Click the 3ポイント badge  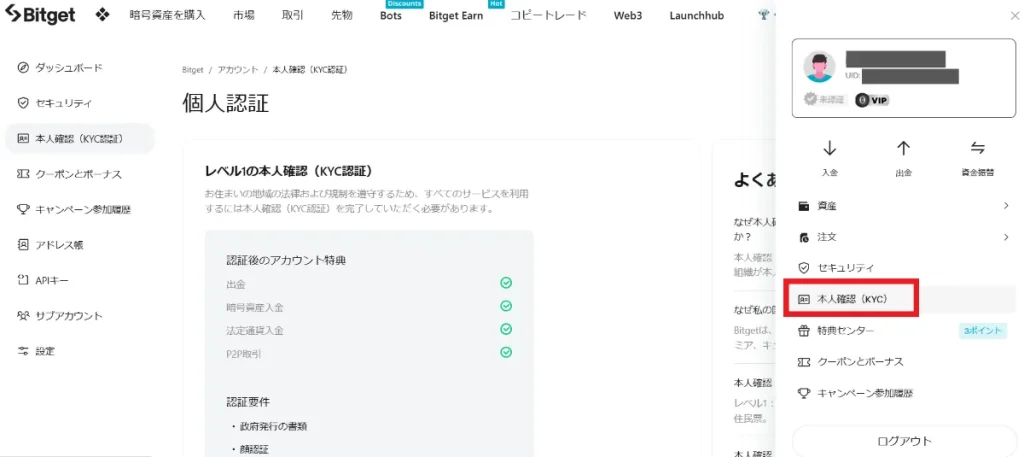(982, 330)
